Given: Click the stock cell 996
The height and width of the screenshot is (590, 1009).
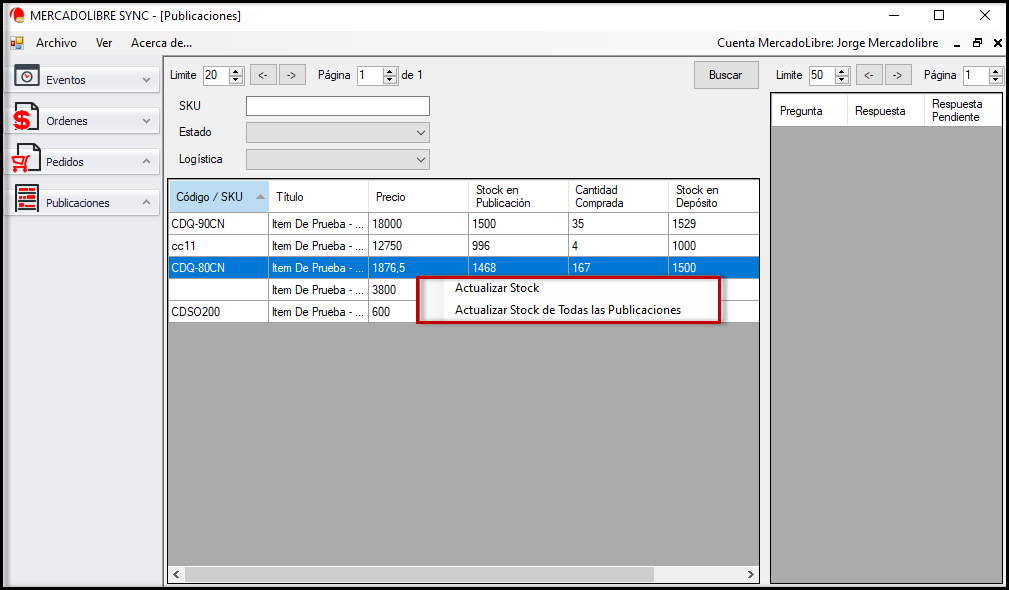Looking at the screenshot, I should click(x=519, y=246).
